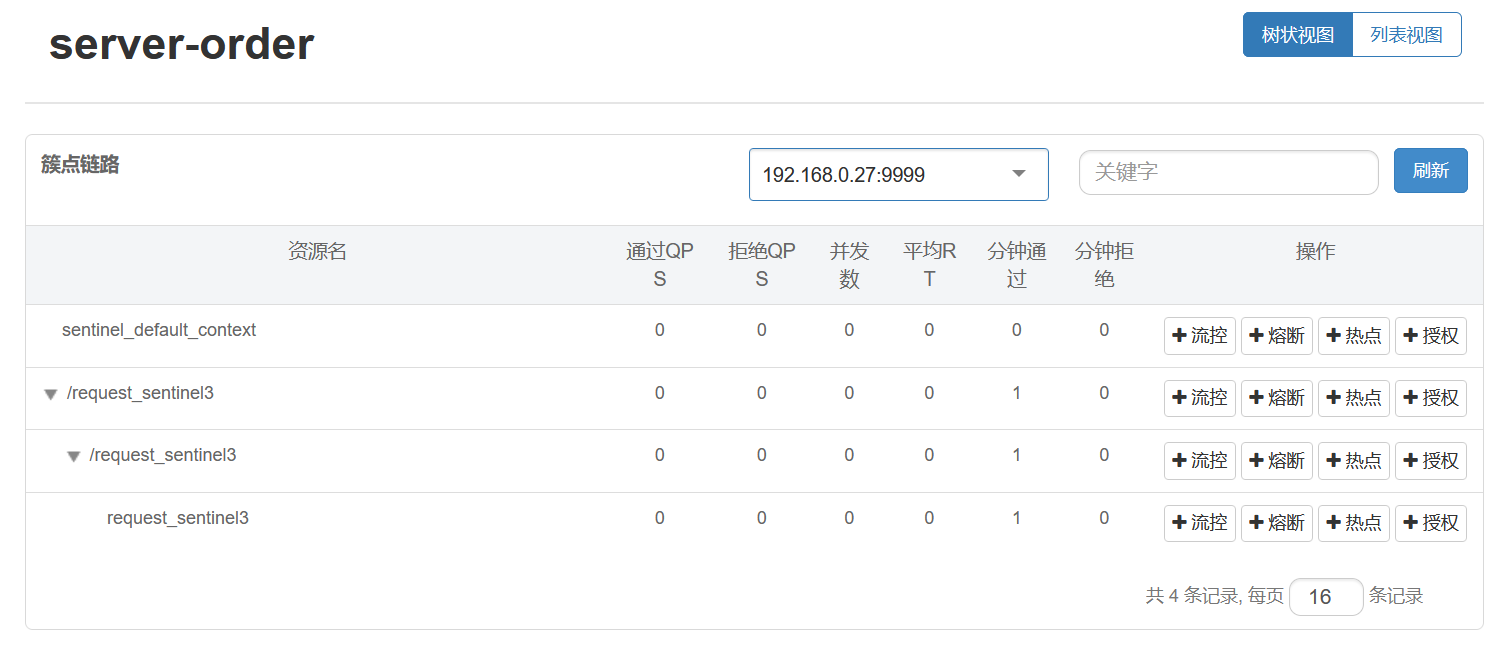Click 热点 for the bottom request_sentinel3 row

[1353, 523]
